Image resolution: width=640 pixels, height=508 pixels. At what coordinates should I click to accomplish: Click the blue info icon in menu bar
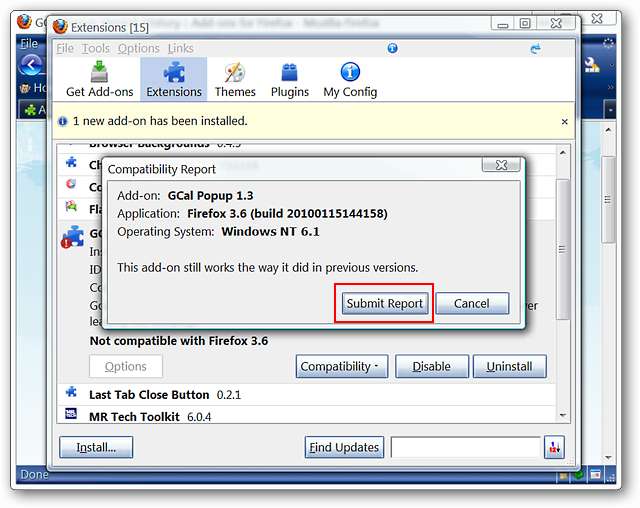pyautogui.click(x=393, y=48)
